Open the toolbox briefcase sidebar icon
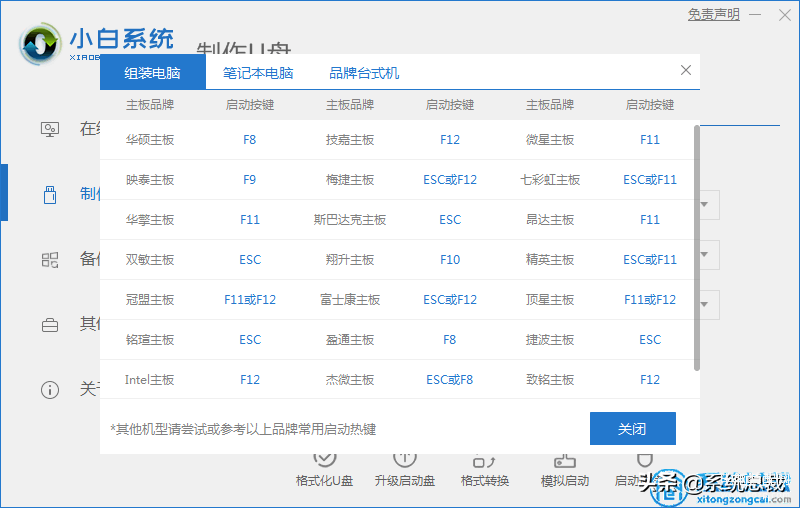This screenshot has width=800, height=508. tap(49, 325)
